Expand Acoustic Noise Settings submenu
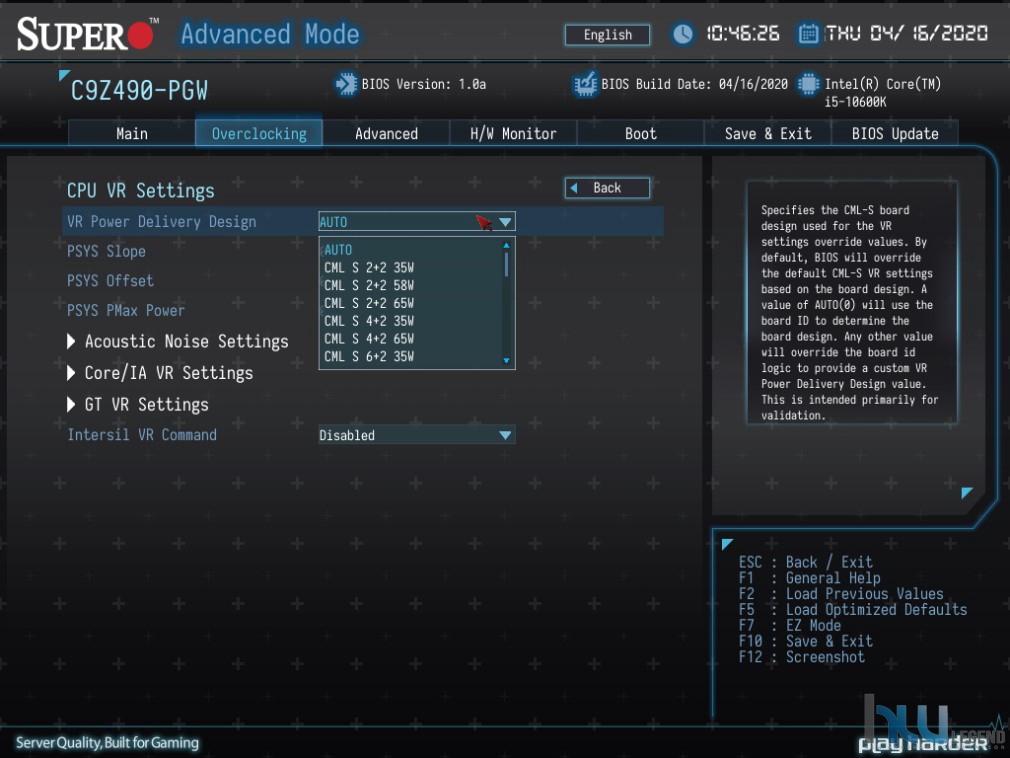Image resolution: width=1010 pixels, height=758 pixels. [178, 341]
